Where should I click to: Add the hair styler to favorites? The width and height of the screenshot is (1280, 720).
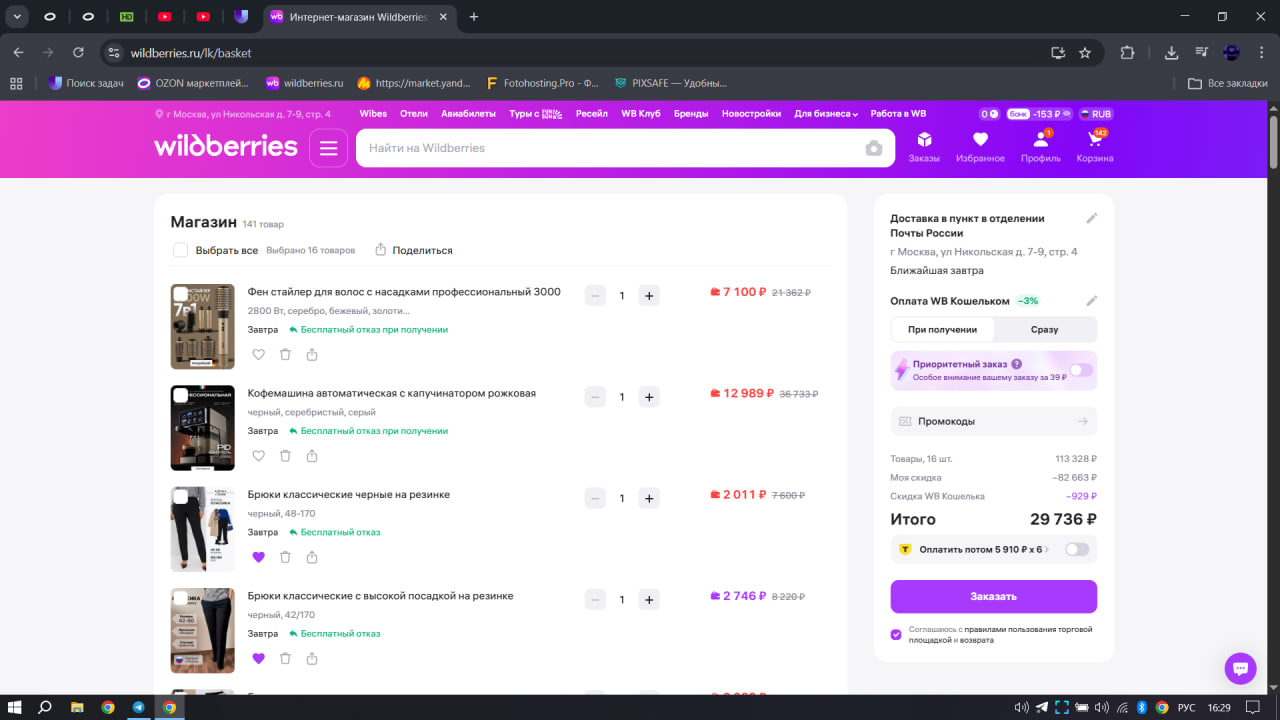pyautogui.click(x=258, y=355)
